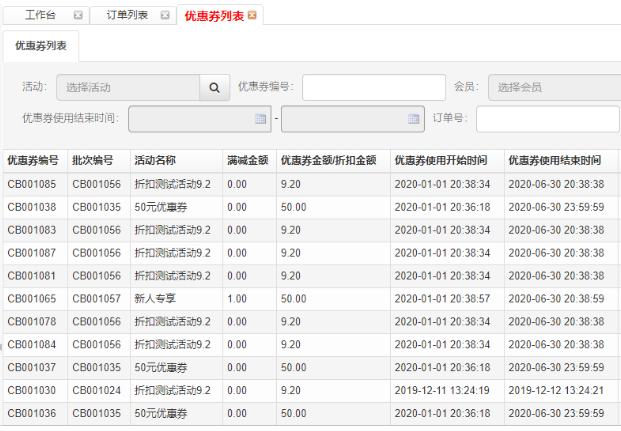Select coupon row CB001030

point(312,391)
